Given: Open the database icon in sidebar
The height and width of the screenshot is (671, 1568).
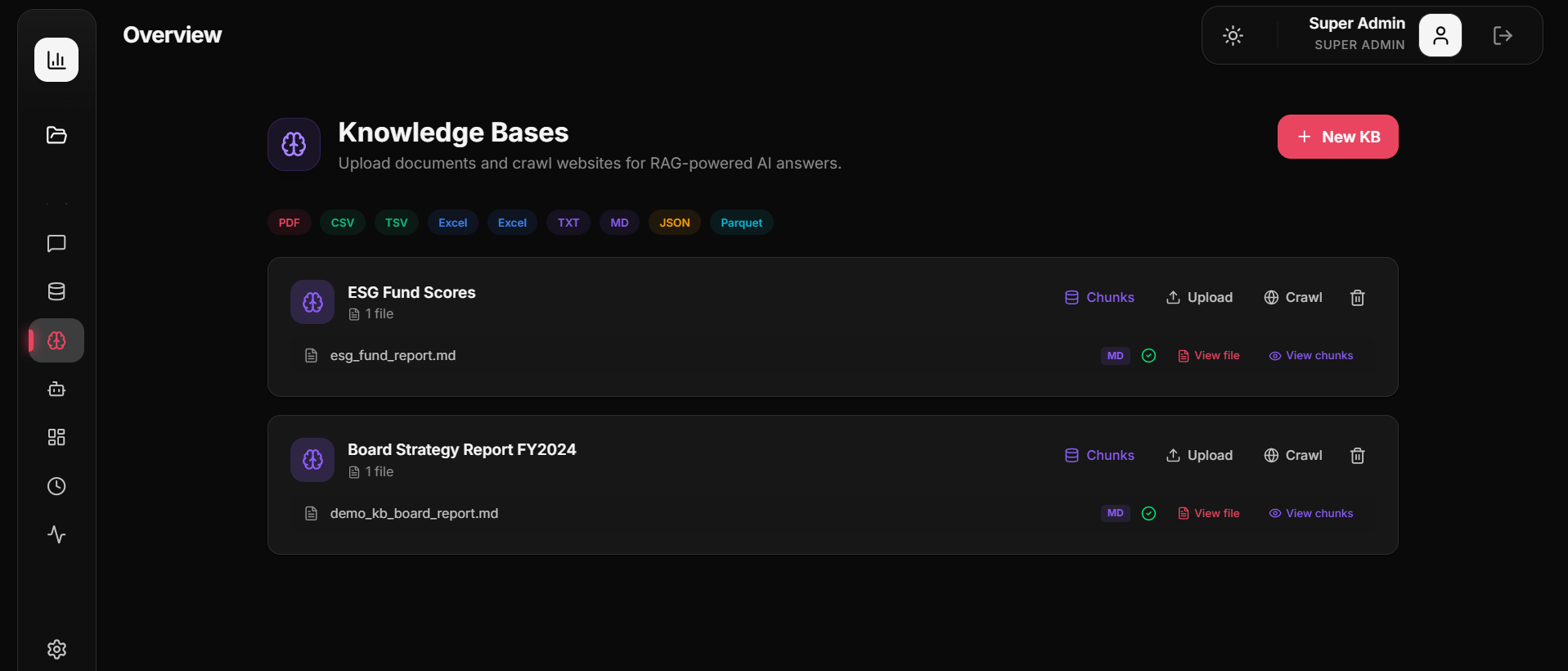Looking at the screenshot, I should (56, 291).
